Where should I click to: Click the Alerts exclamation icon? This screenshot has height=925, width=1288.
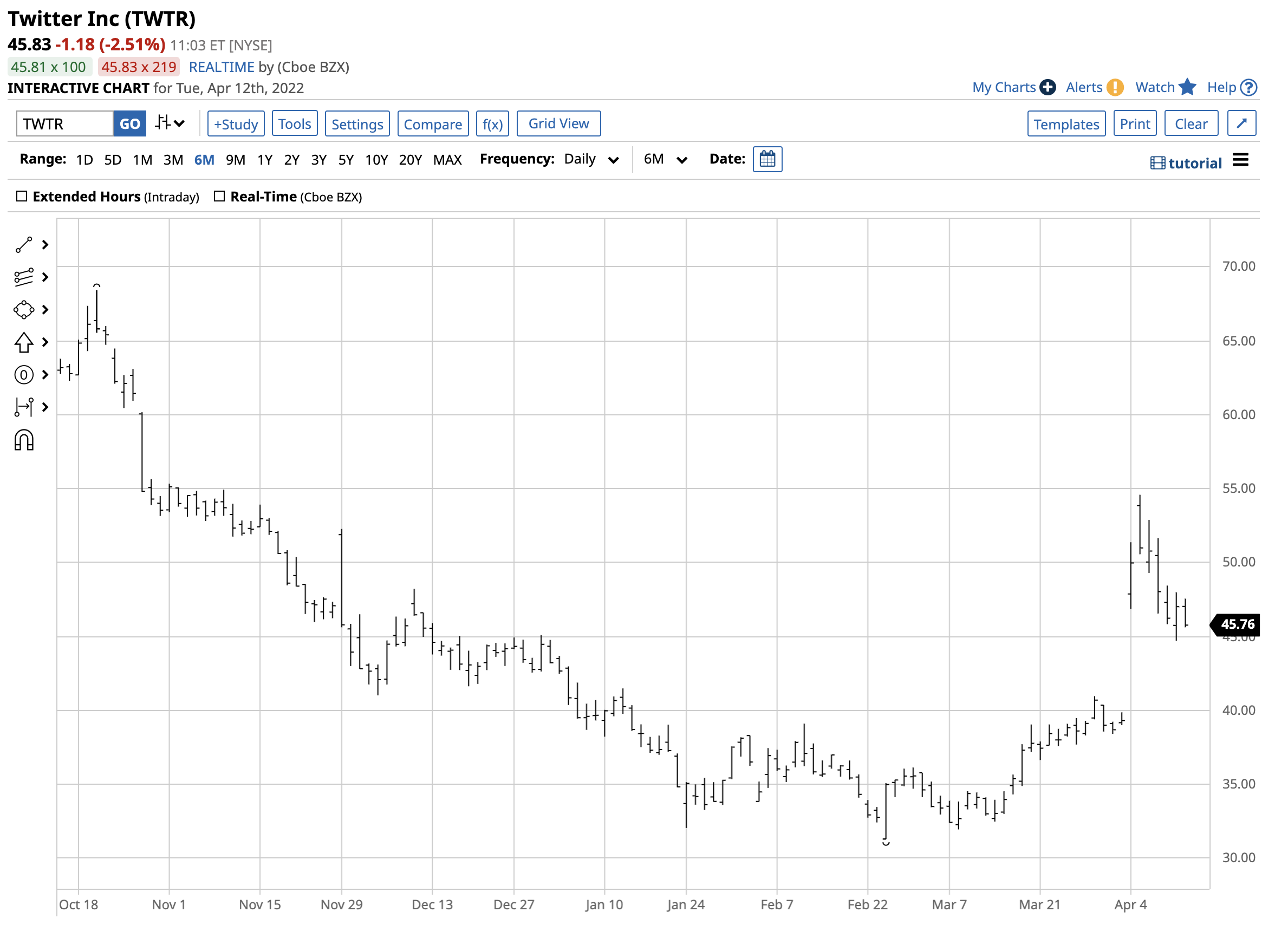(1115, 87)
